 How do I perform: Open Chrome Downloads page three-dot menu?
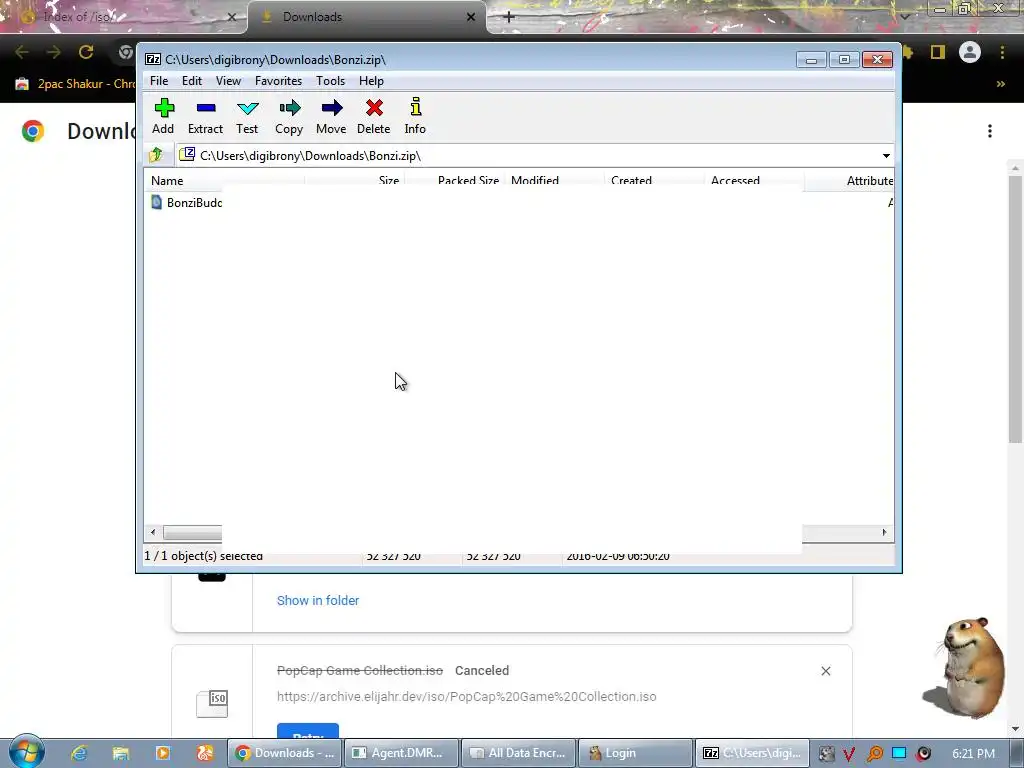[990, 131]
